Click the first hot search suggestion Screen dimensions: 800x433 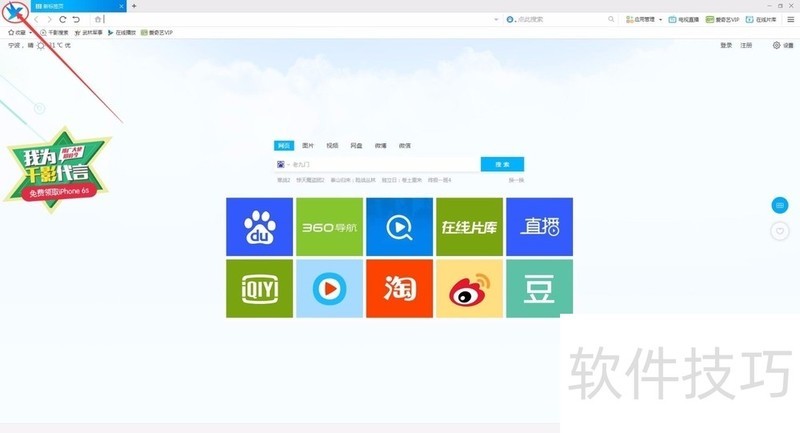pyautogui.click(x=283, y=180)
